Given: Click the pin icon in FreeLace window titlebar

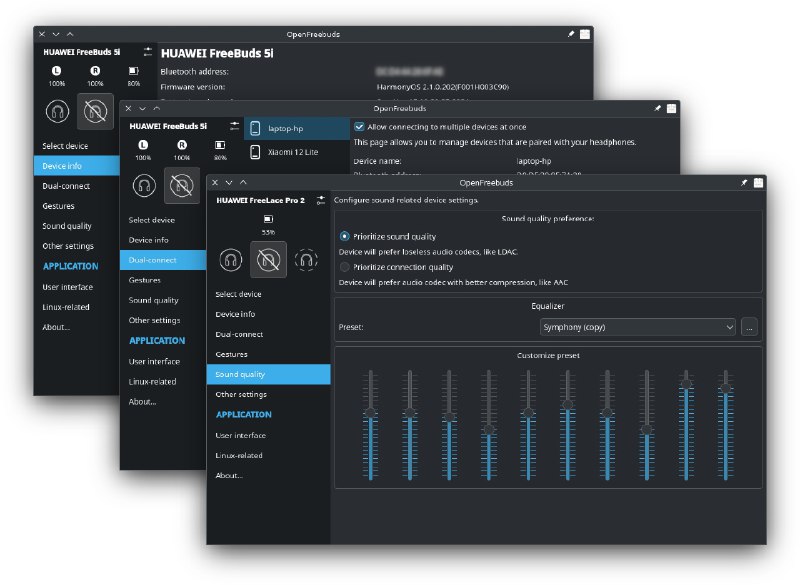Looking at the screenshot, I should coord(744,183).
